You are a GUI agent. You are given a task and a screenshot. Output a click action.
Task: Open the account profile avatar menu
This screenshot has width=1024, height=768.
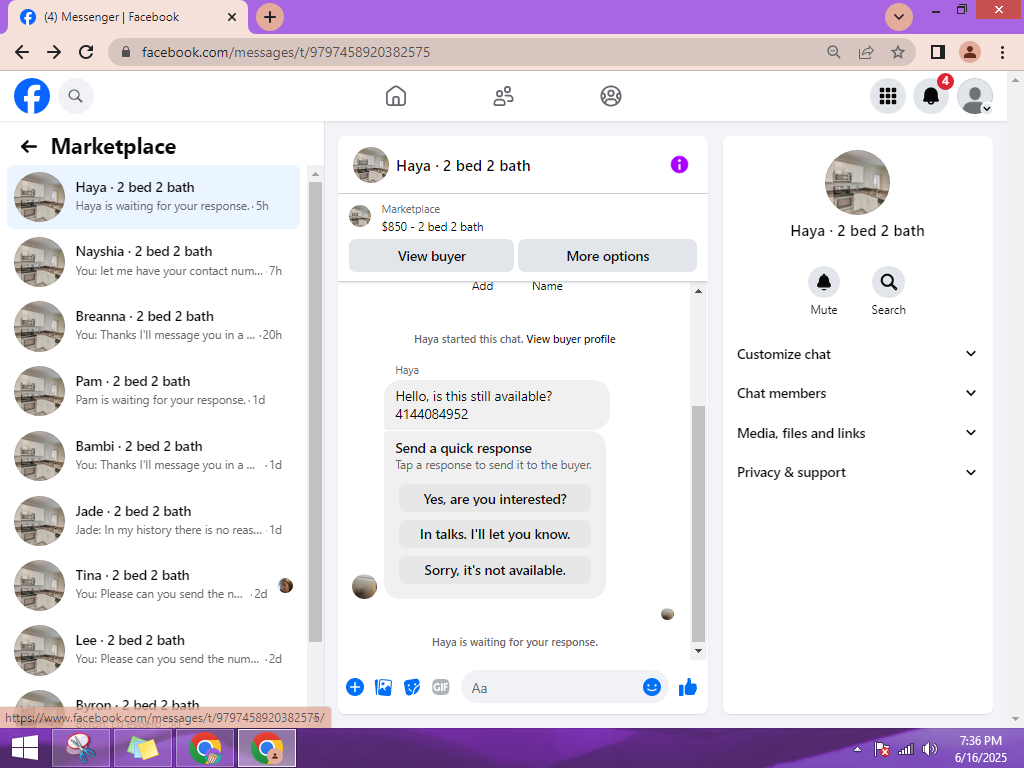tap(974, 96)
